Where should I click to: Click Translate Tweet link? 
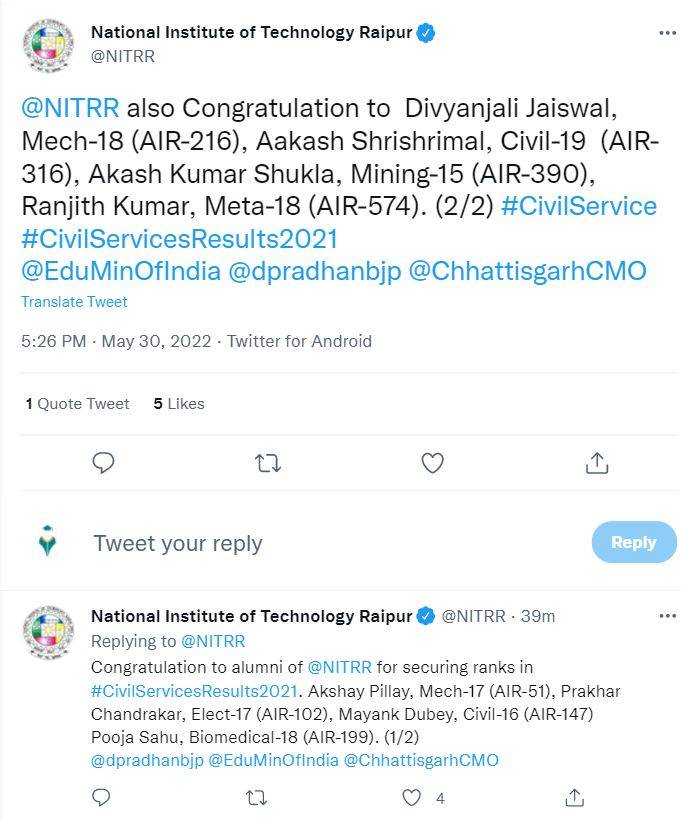(74, 301)
